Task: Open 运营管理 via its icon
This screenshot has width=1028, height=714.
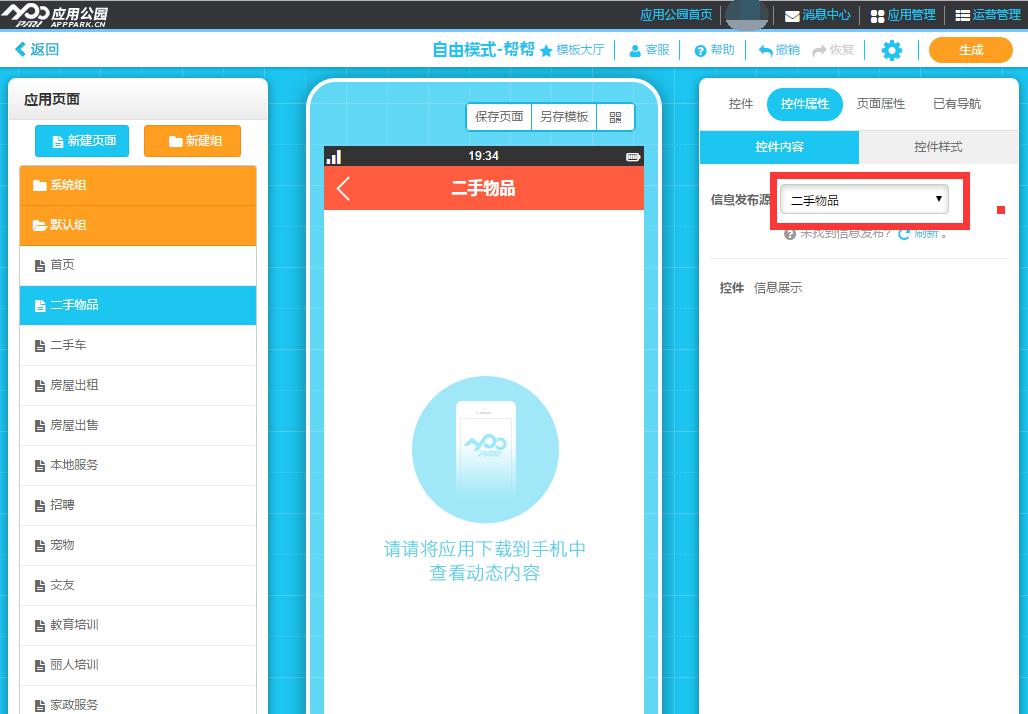Action: click(962, 14)
